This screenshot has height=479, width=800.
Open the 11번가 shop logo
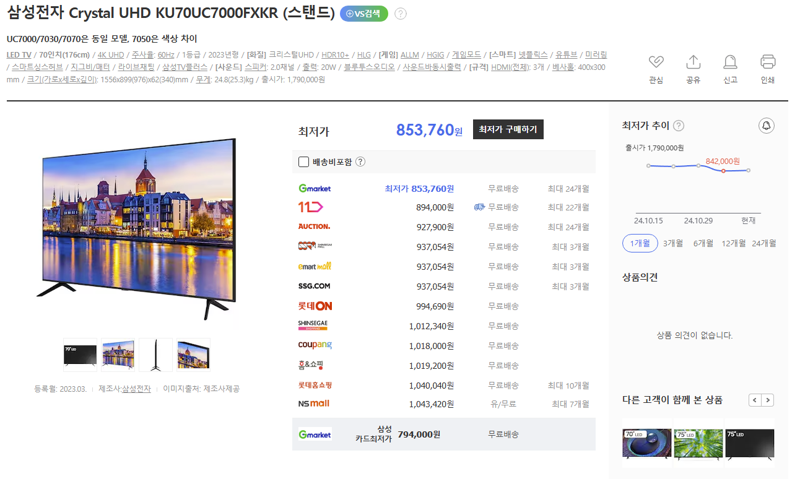(x=310, y=207)
